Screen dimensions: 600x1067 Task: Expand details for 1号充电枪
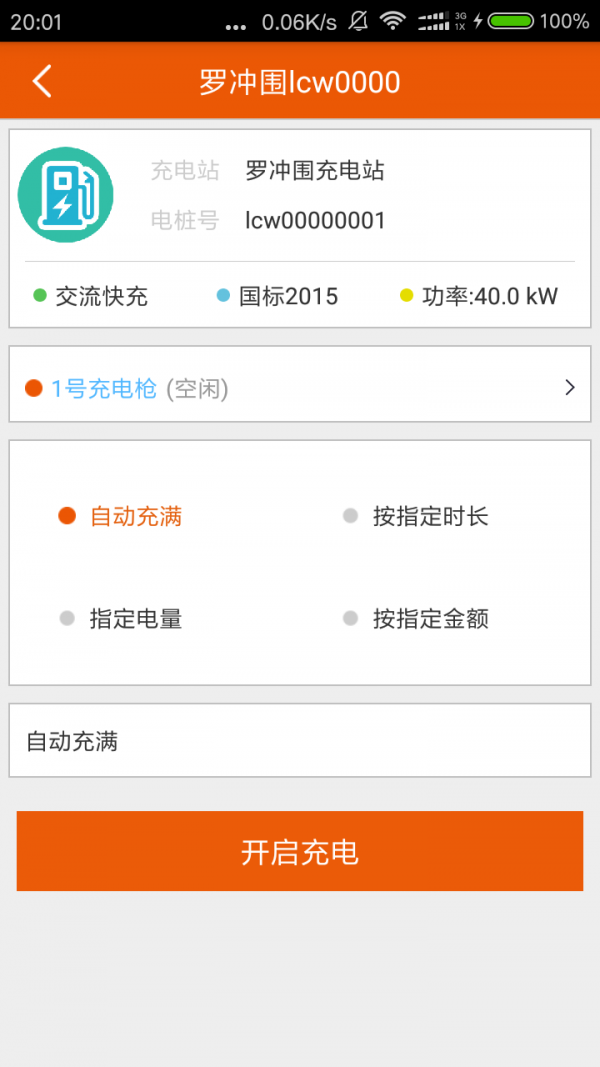pos(300,387)
